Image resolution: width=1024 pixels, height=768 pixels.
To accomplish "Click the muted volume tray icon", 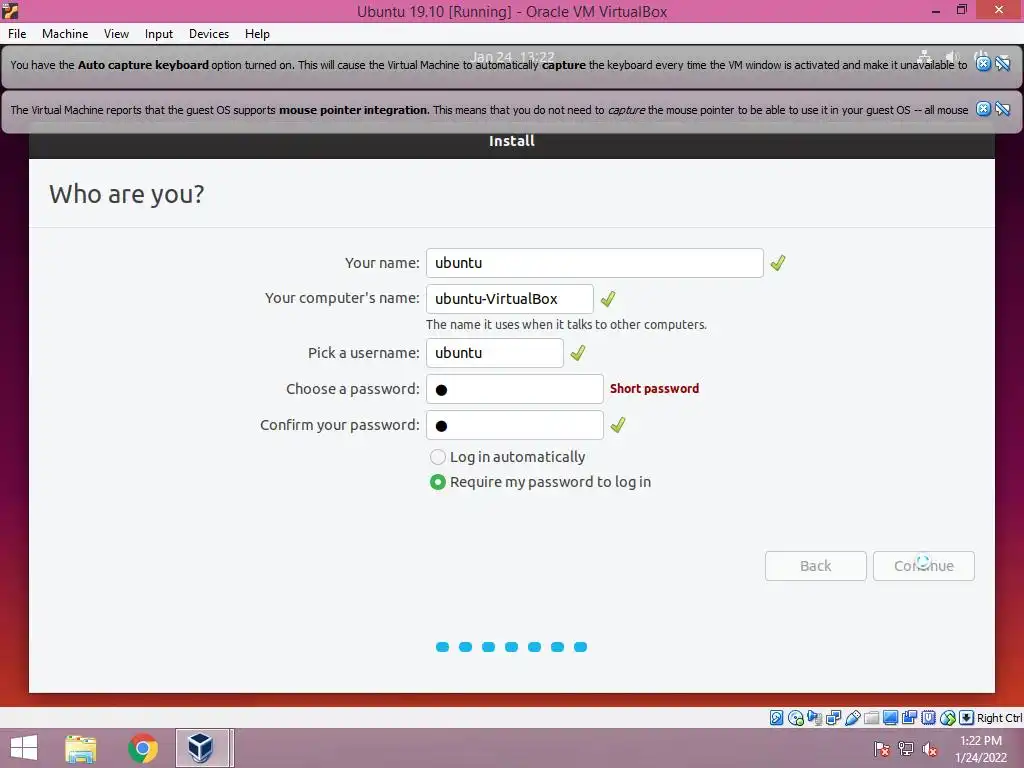I will [x=930, y=749].
